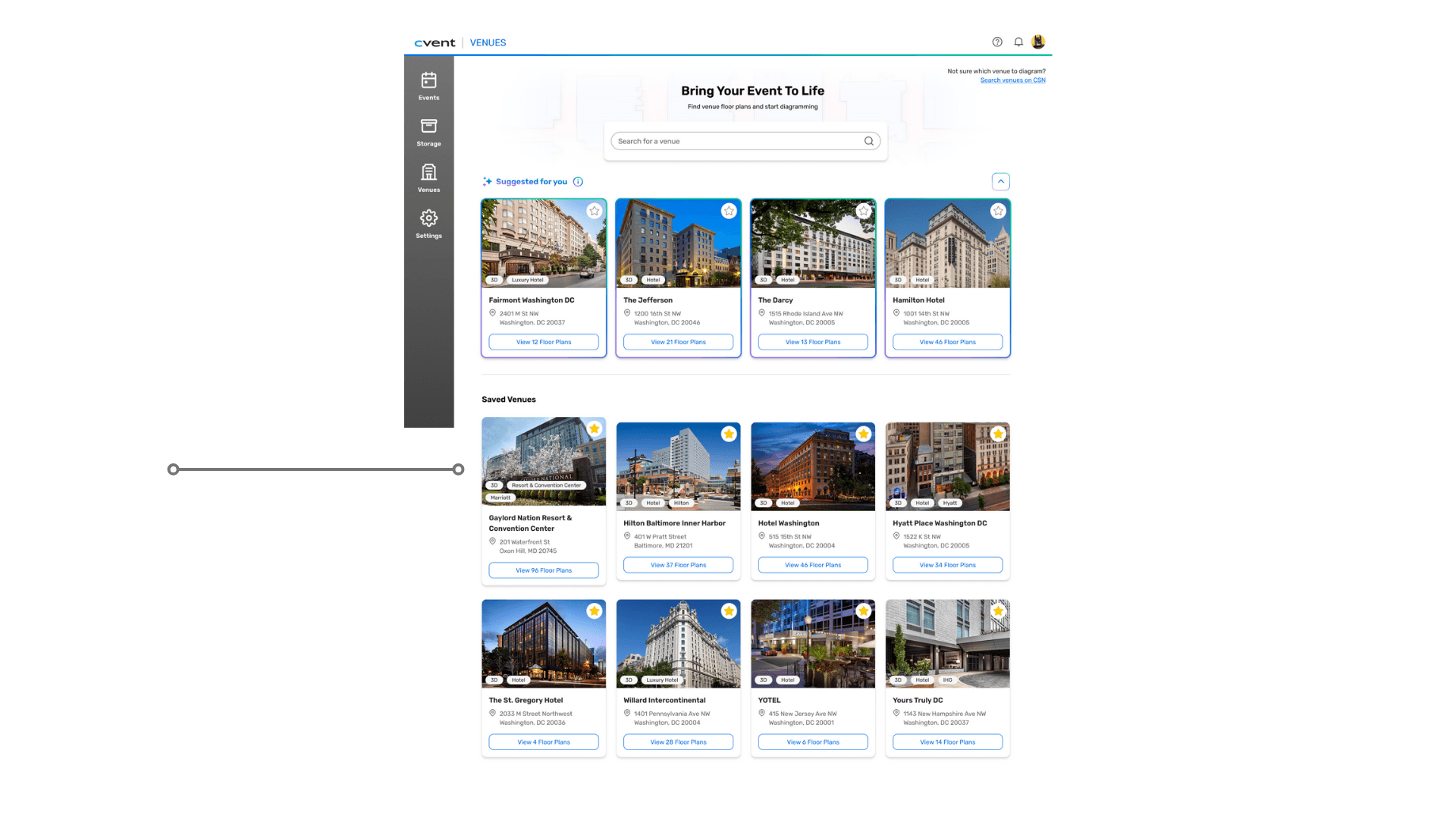
Task: Unfavorite the Hotel Washington venue
Action: point(863,434)
